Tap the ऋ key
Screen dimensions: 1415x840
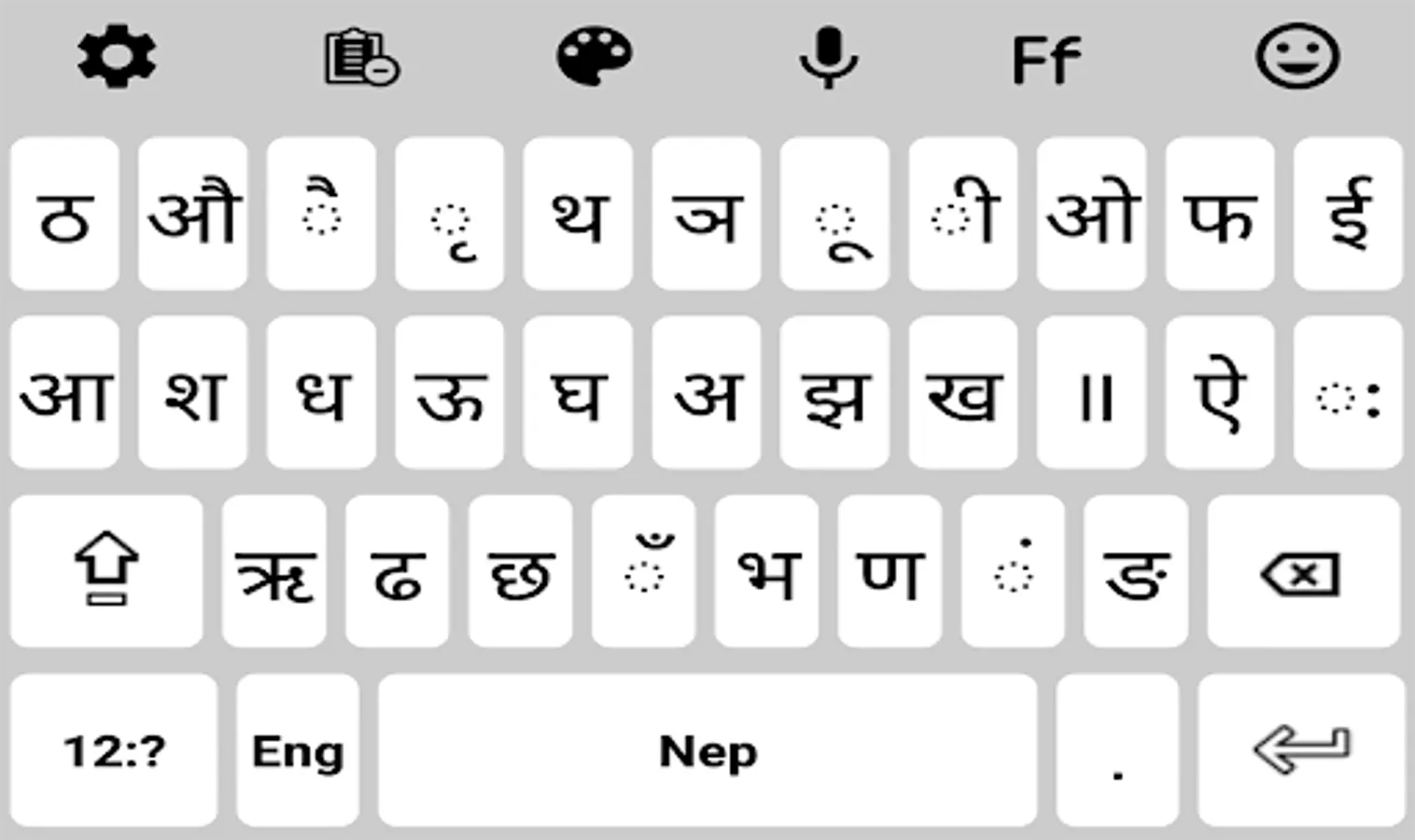tap(274, 571)
